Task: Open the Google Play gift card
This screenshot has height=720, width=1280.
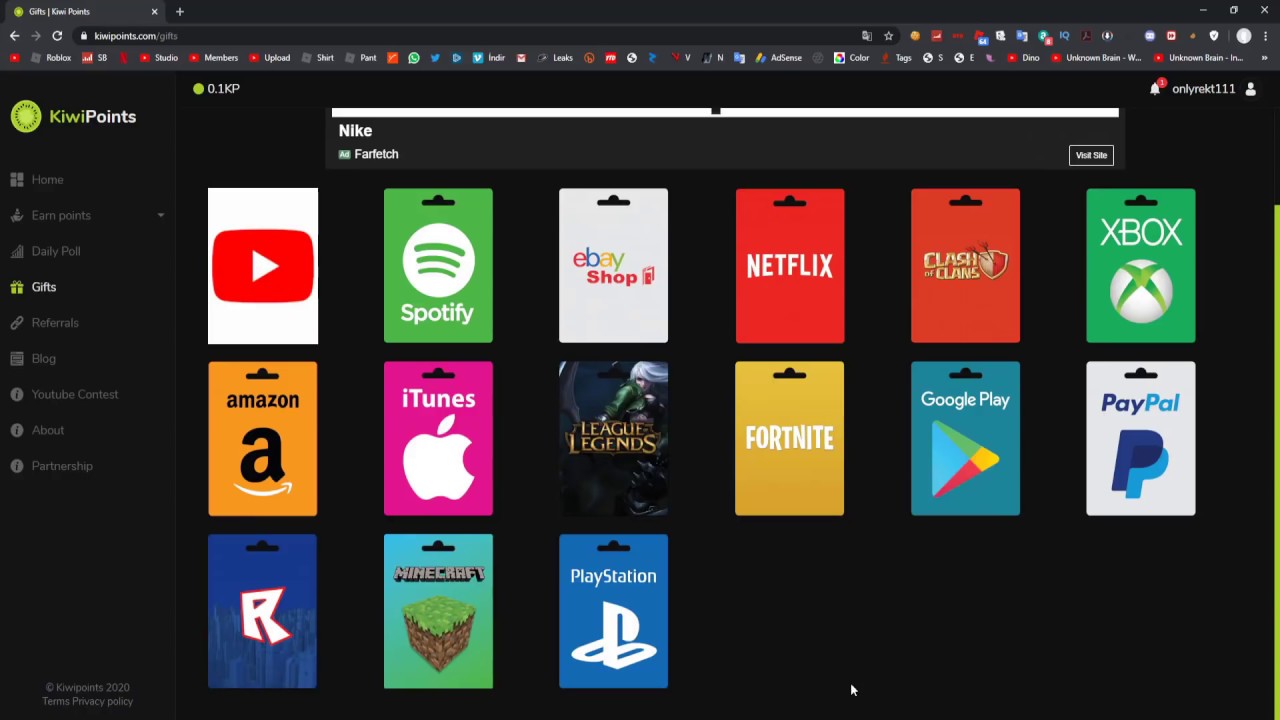Action: 965,439
